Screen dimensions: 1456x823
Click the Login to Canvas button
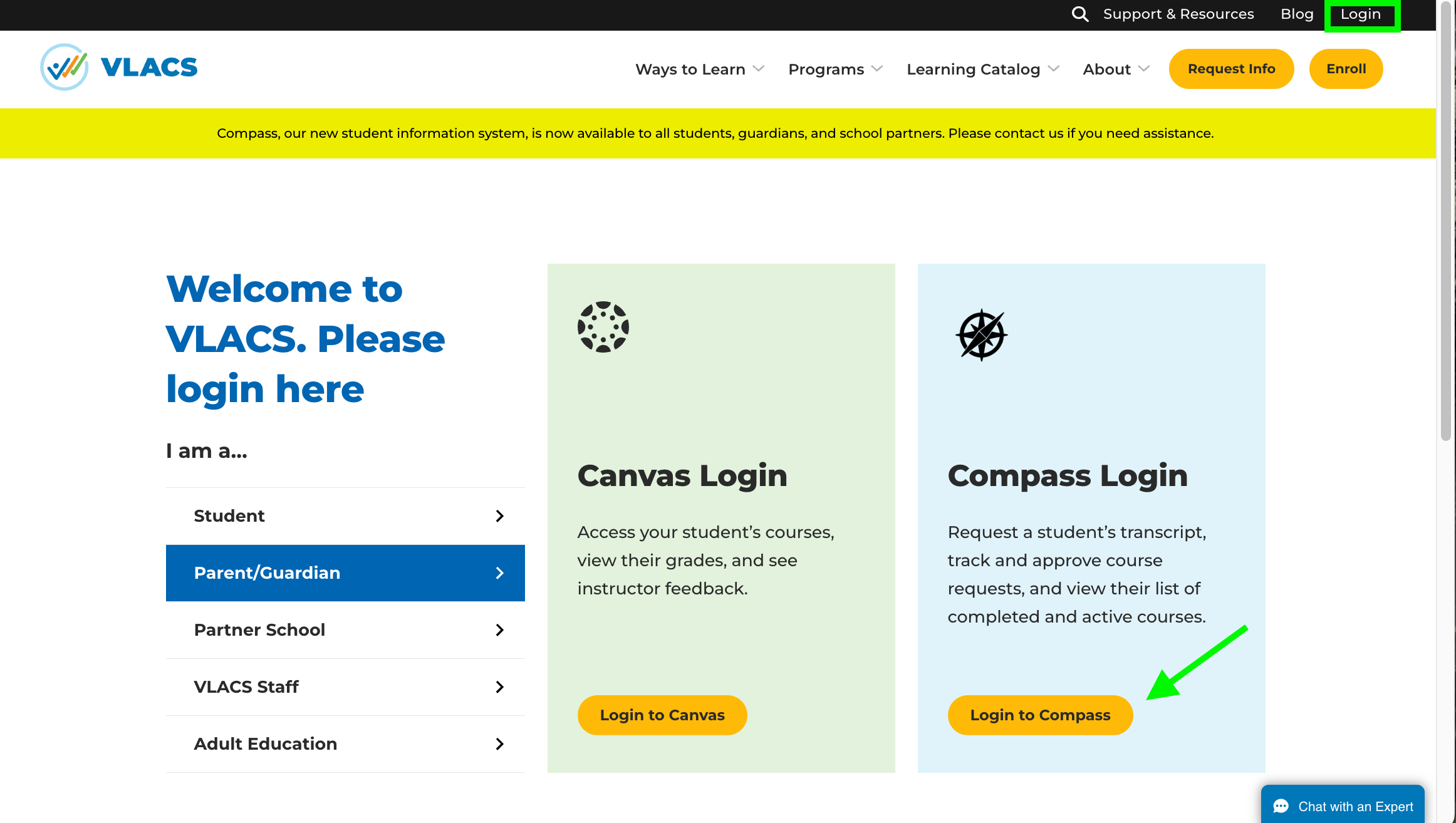click(662, 715)
